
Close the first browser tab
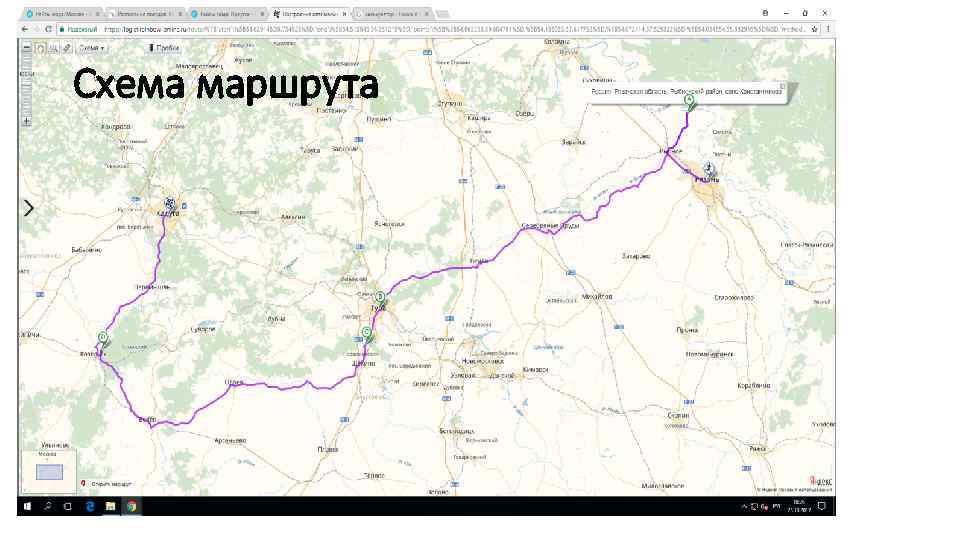(x=97, y=13)
